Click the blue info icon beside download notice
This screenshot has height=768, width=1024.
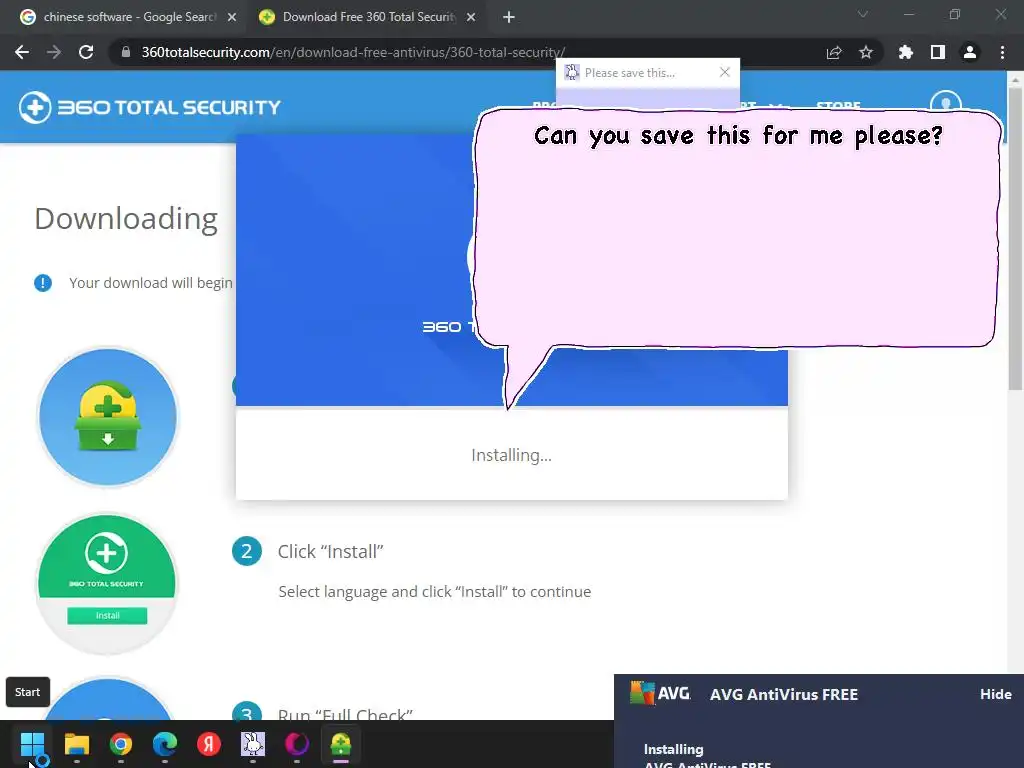pos(43,283)
